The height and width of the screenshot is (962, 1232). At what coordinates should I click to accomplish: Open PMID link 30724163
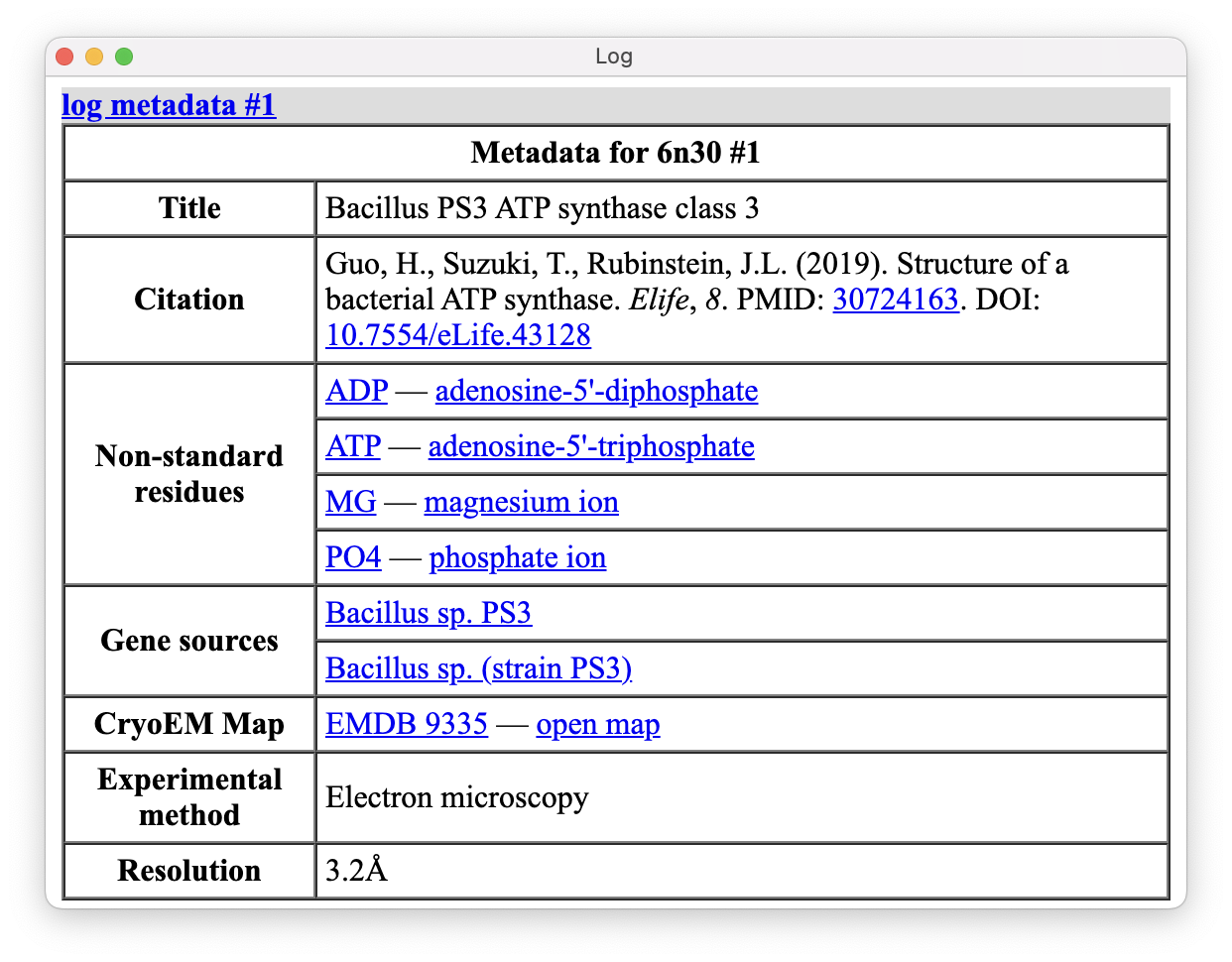895,300
